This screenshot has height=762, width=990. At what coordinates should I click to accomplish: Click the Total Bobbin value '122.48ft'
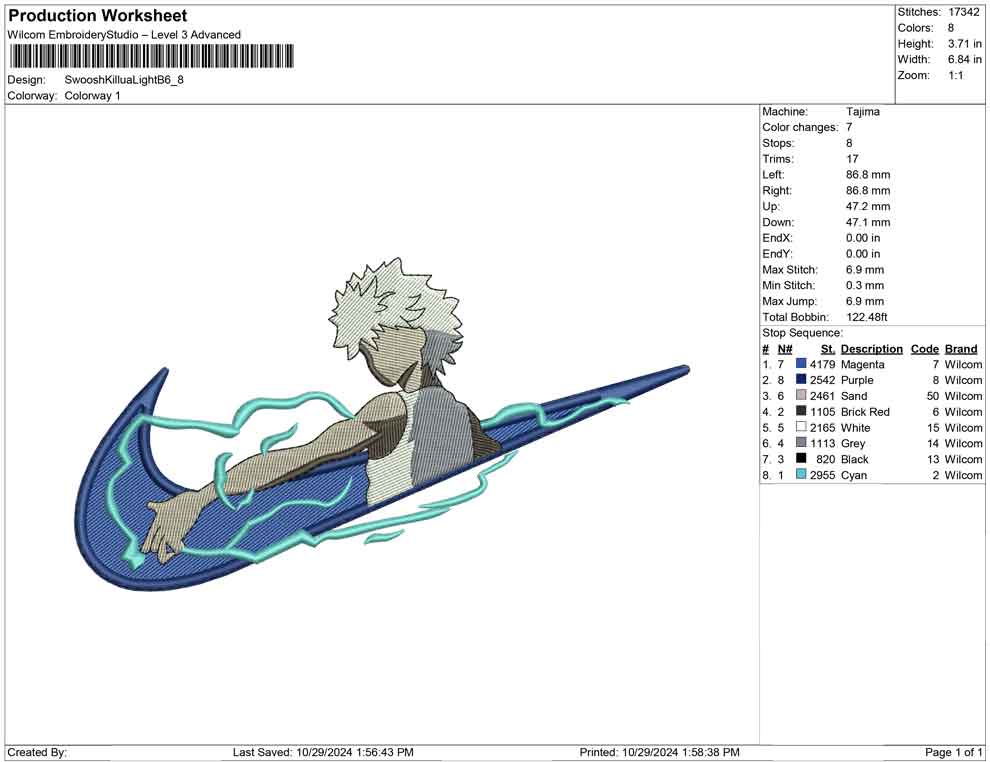867,317
